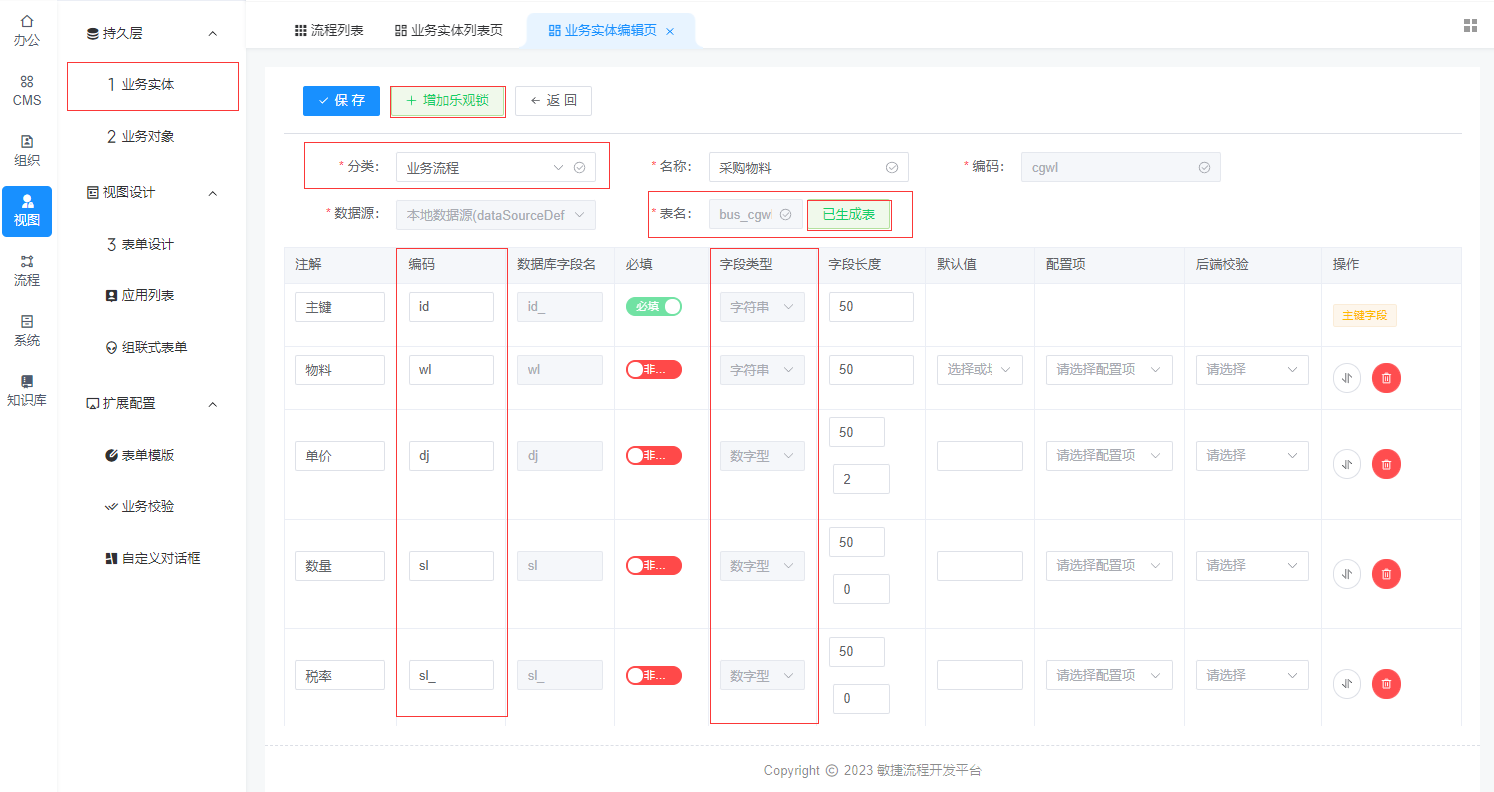Open the 后端校验 dropdown in 物料 row
The image size is (1494, 792).
click(1252, 370)
